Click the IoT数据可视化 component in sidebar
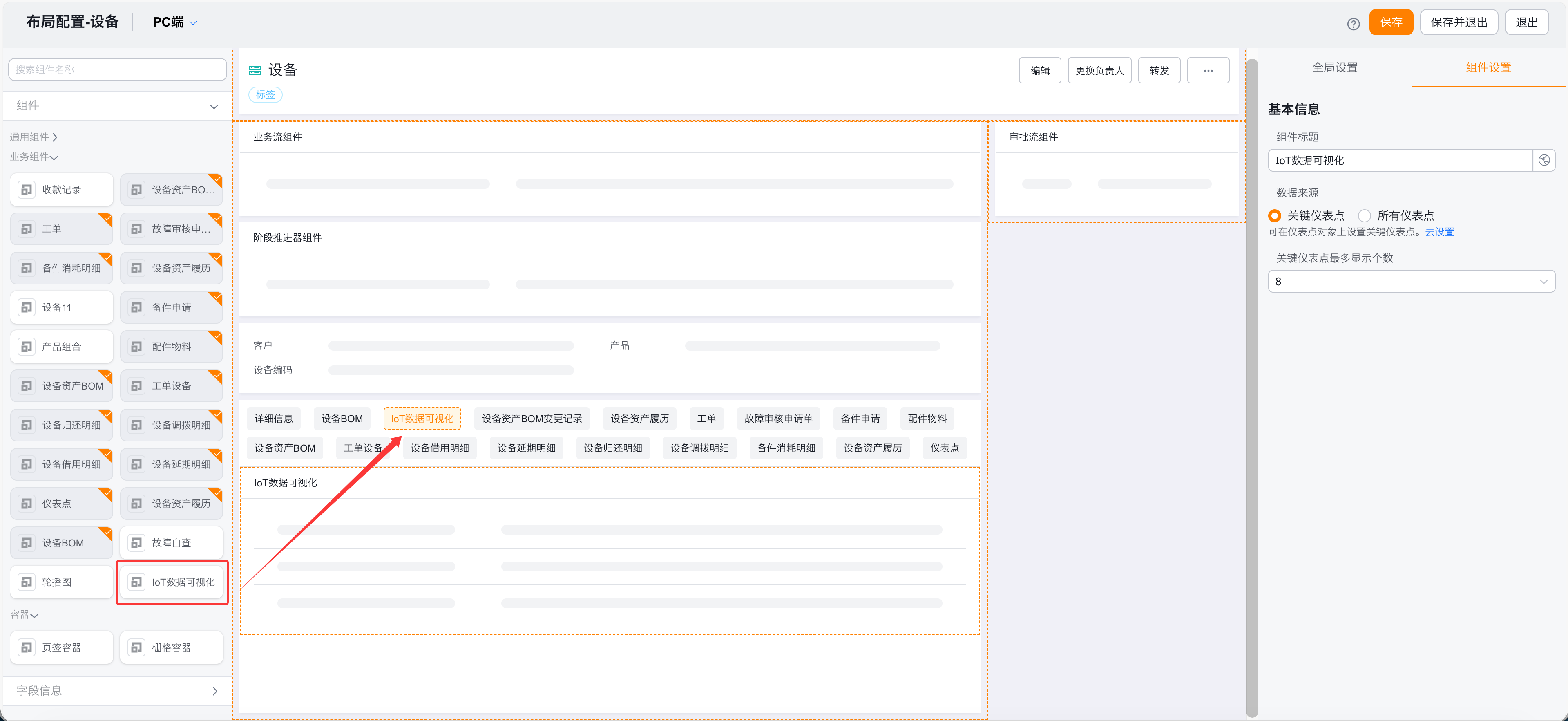 tap(172, 582)
